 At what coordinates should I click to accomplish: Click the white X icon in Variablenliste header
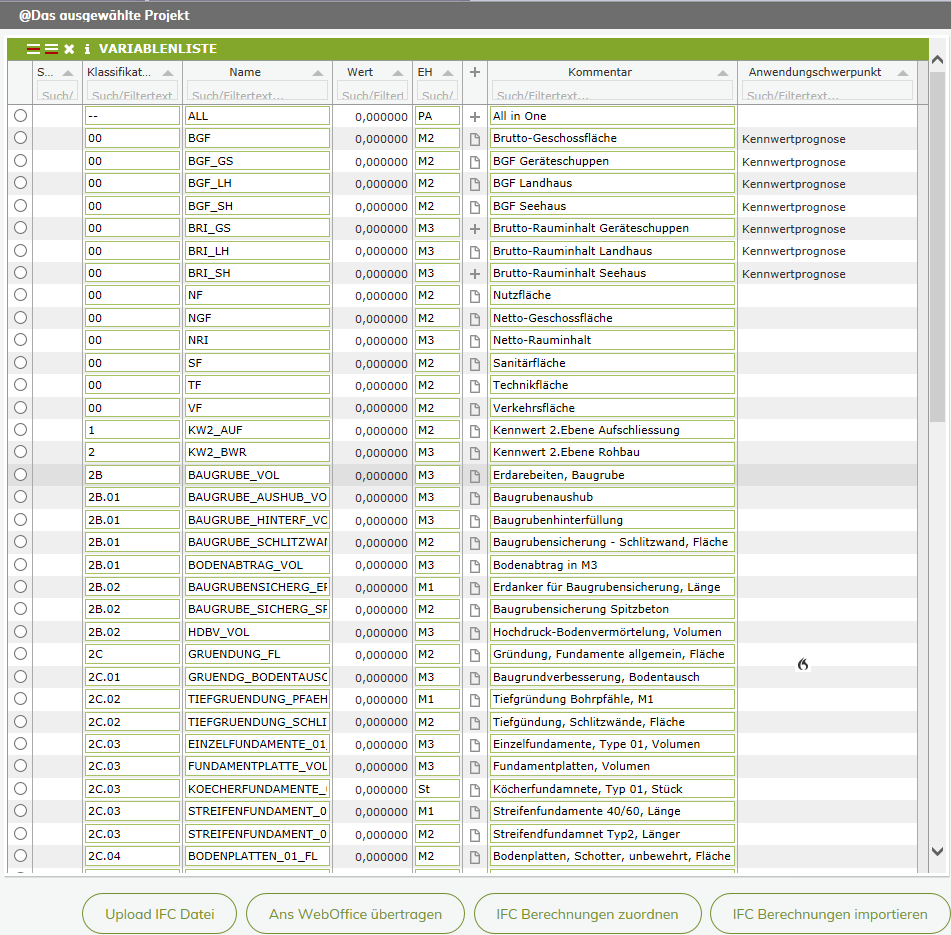point(69,49)
